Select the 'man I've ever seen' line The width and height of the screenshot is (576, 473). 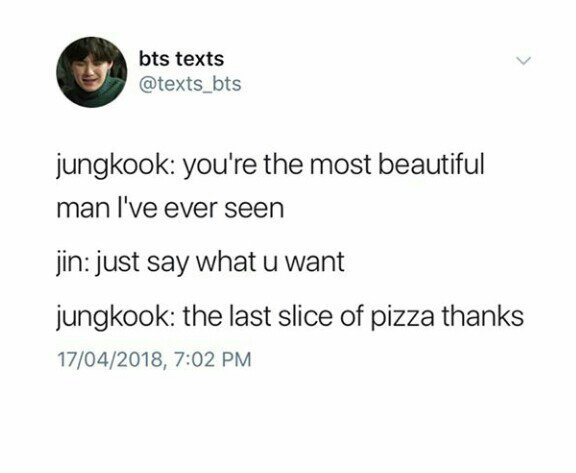(170, 209)
